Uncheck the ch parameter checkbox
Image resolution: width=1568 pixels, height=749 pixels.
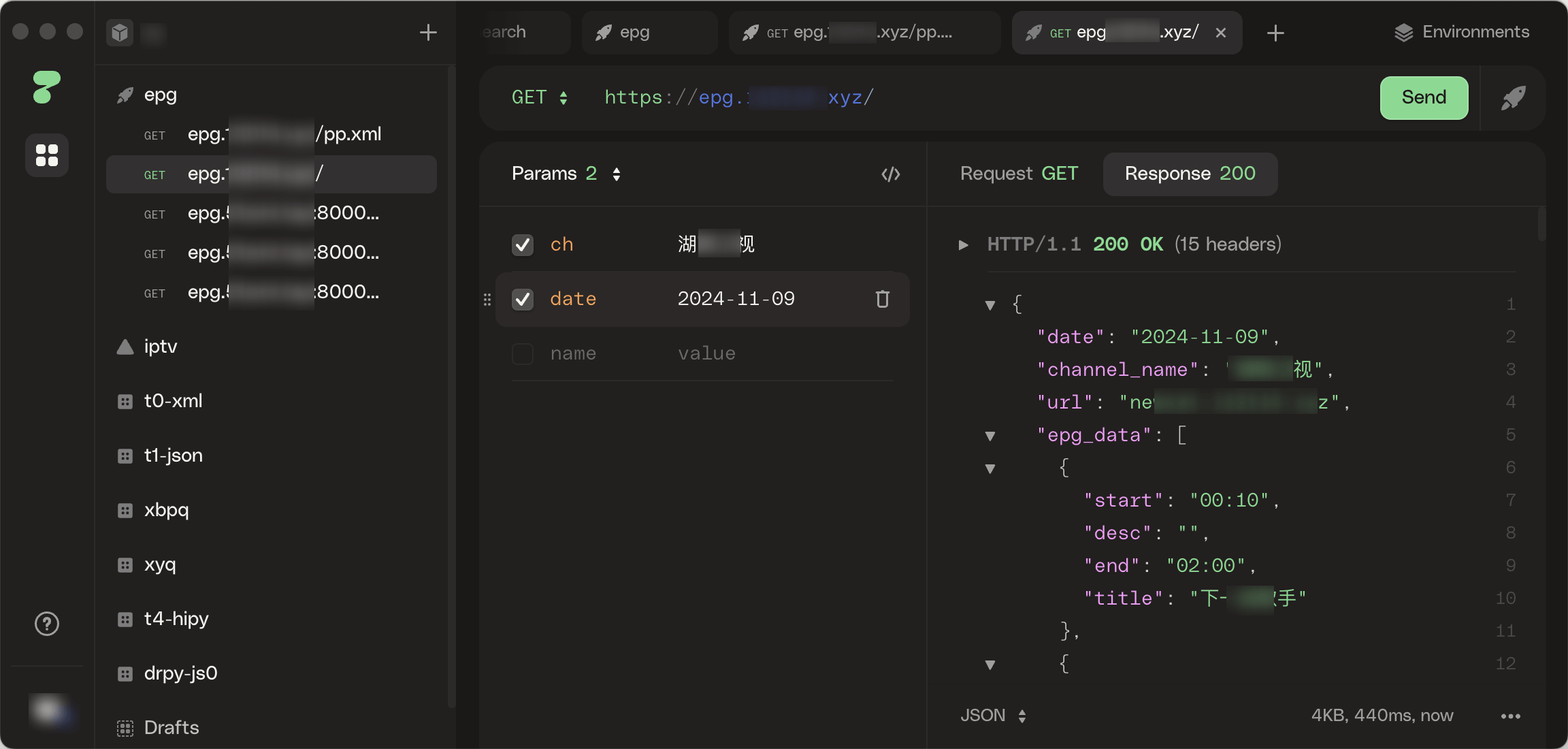[x=522, y=244]
